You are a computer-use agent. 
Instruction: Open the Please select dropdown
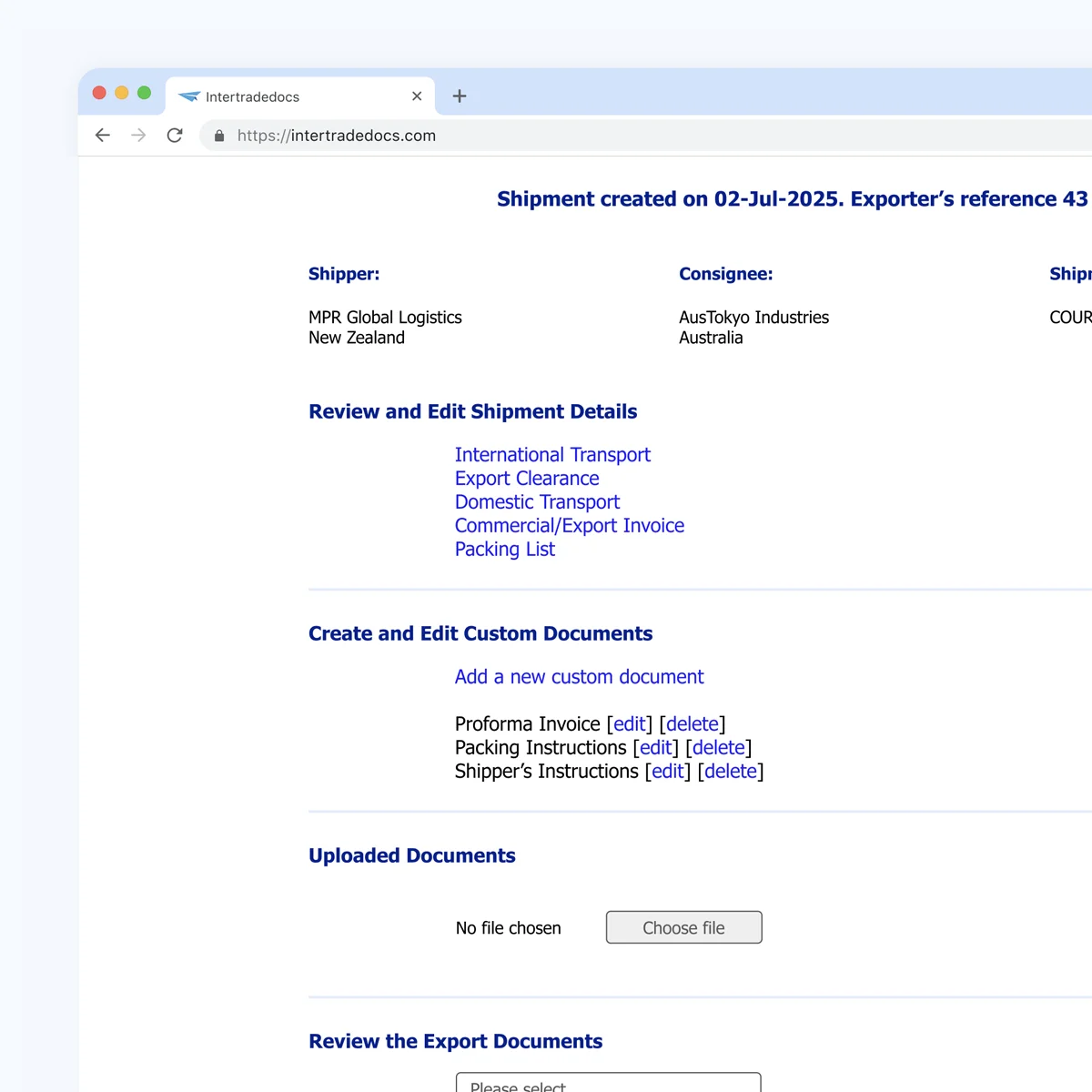click(608, 1083)
